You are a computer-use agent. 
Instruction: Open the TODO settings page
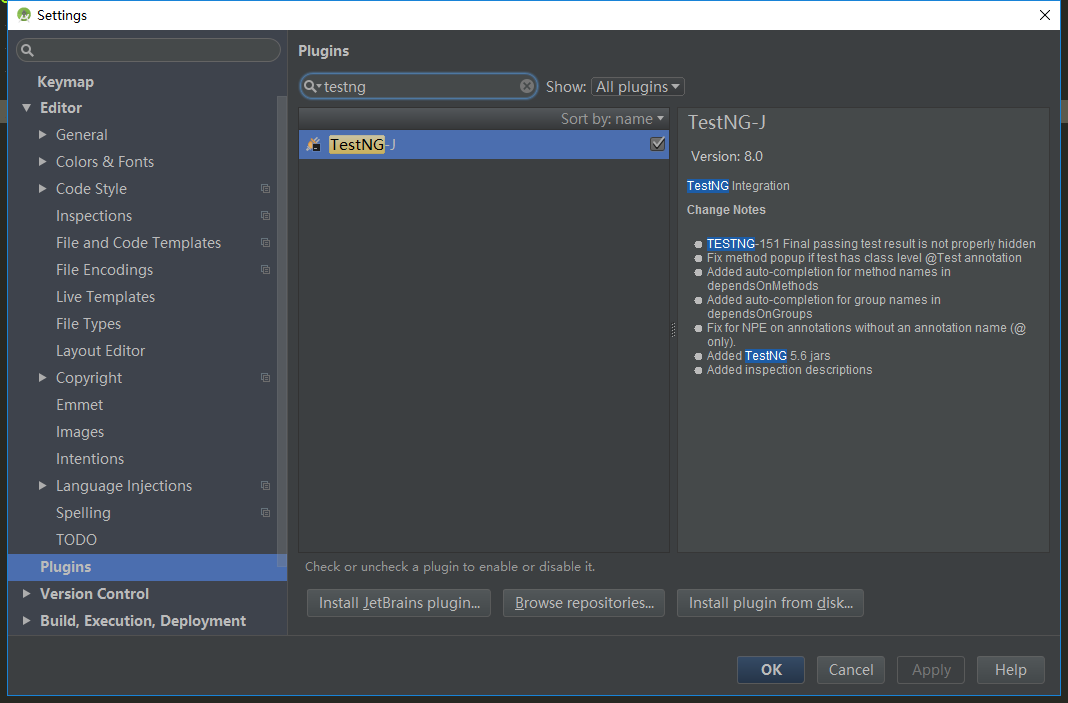tap(76, 540)
